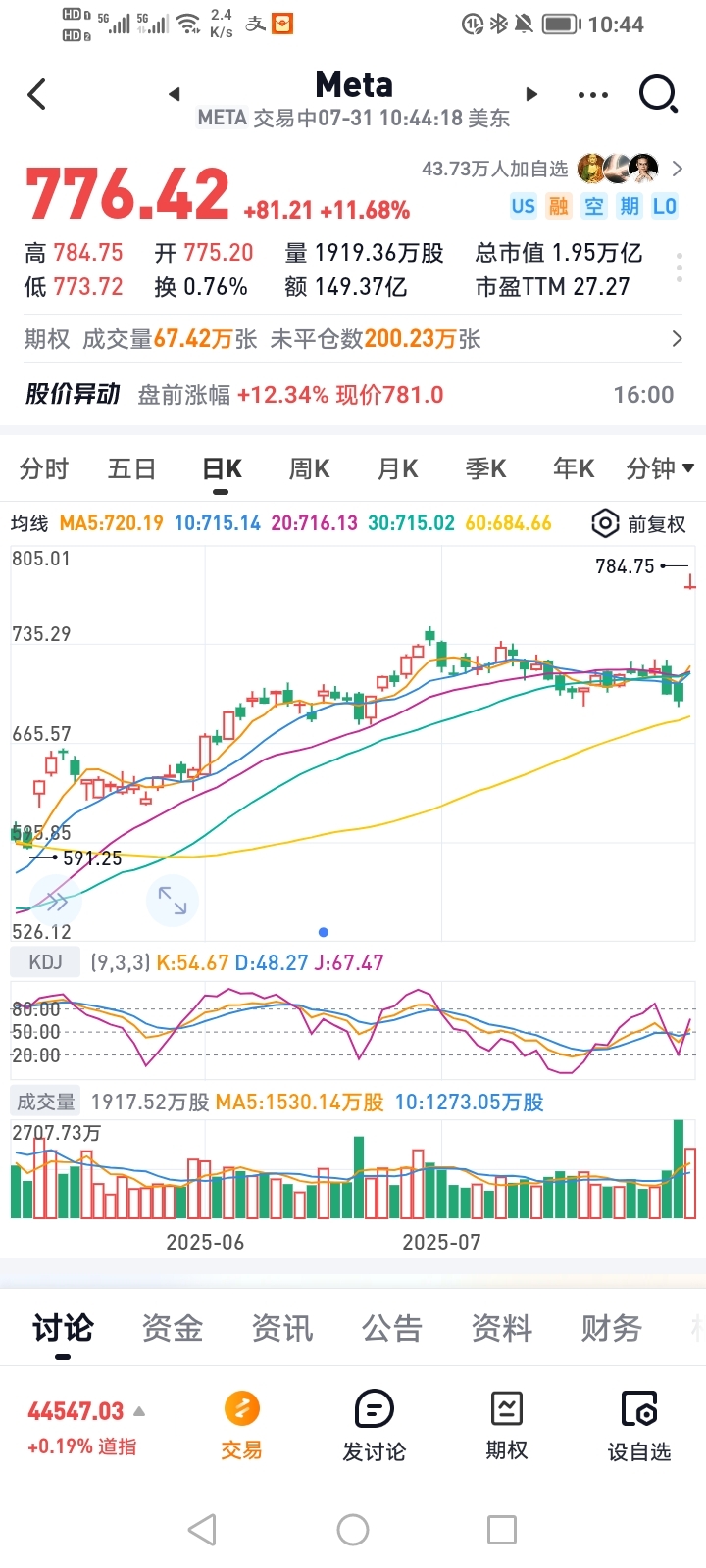
Task: Open the 资讯 news tab
Action: pyautogui.click(x=282, y=1329)
